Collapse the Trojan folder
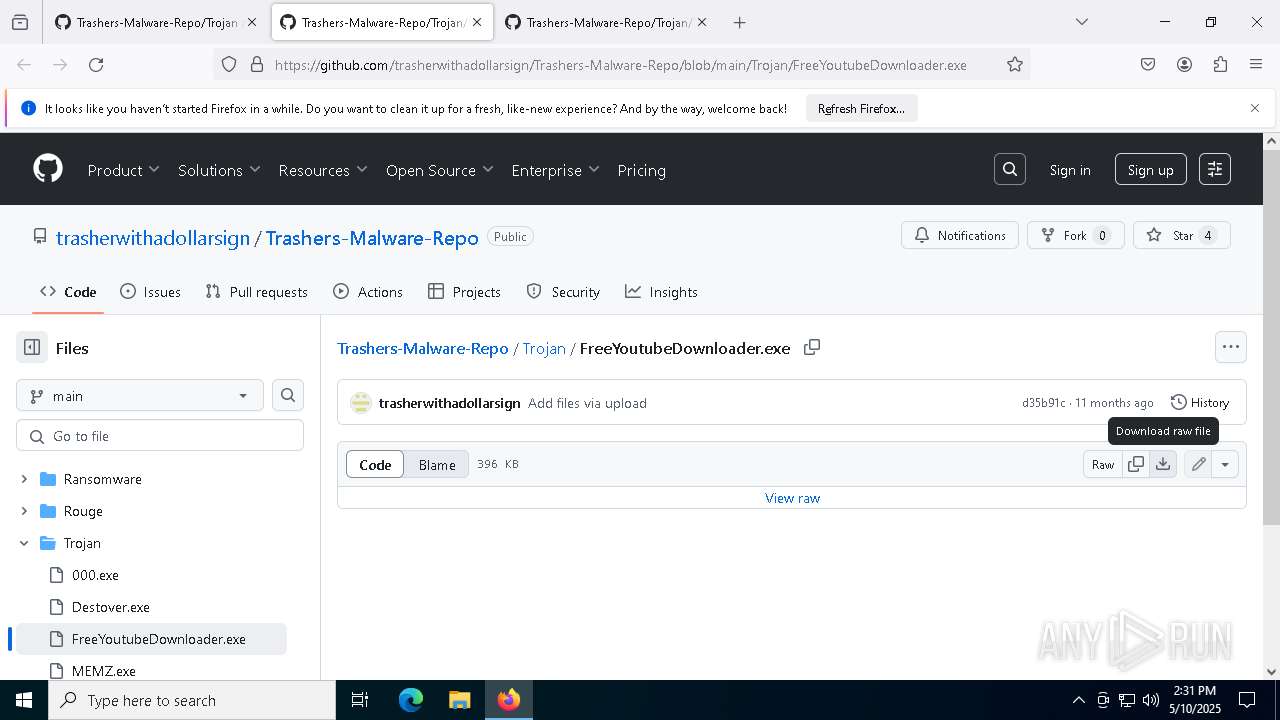 pyautogui.click(x=24, y=543)
